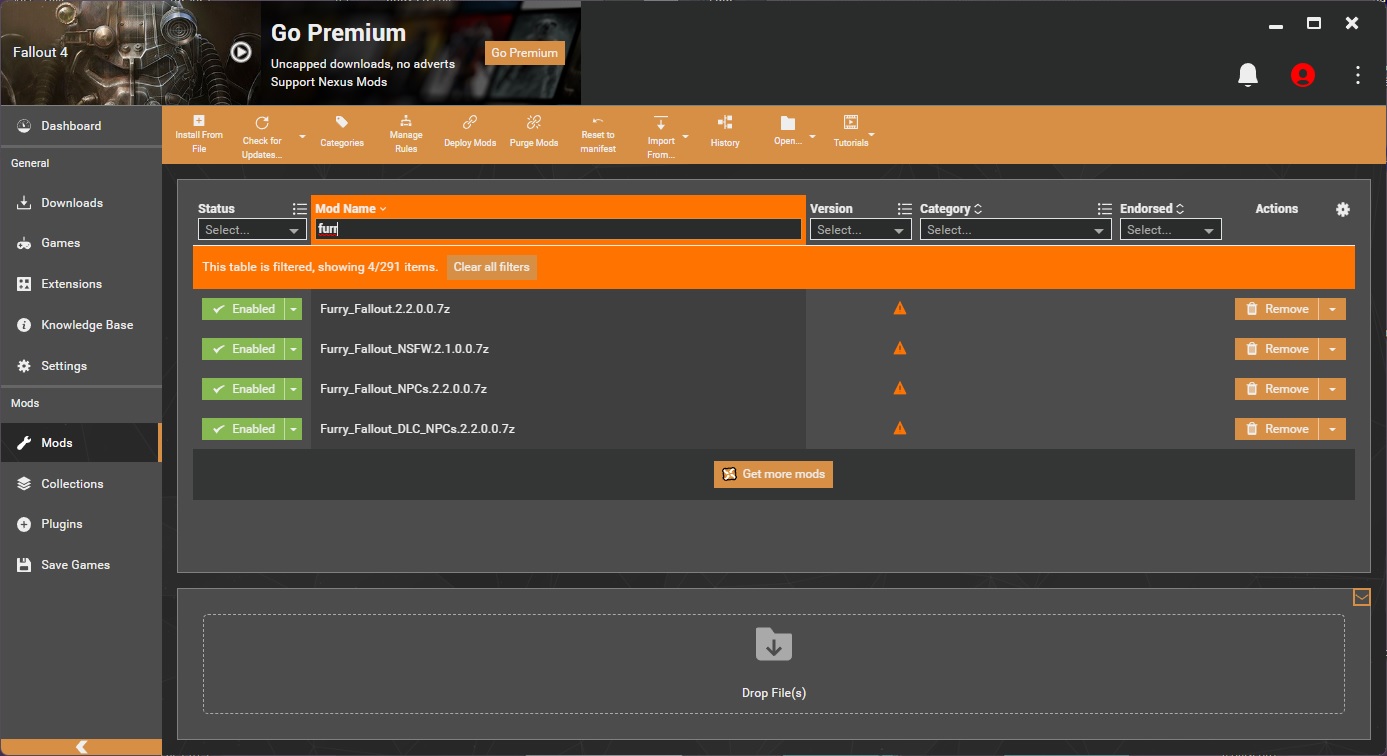Open the History toolbar icon

pyautogui.click(x=725, y=123)
